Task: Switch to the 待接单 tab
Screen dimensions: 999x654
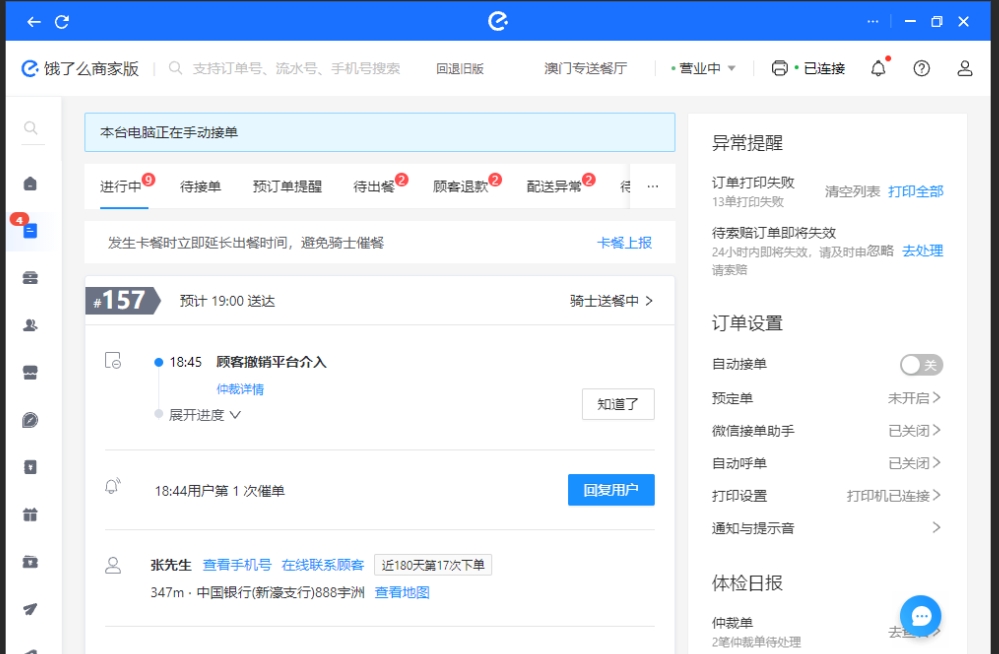Action: point(200,186)
